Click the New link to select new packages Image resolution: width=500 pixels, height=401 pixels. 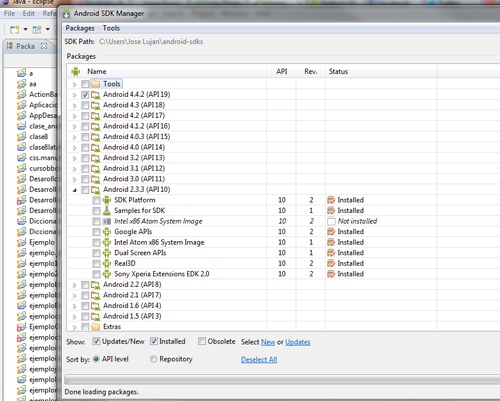268,342
